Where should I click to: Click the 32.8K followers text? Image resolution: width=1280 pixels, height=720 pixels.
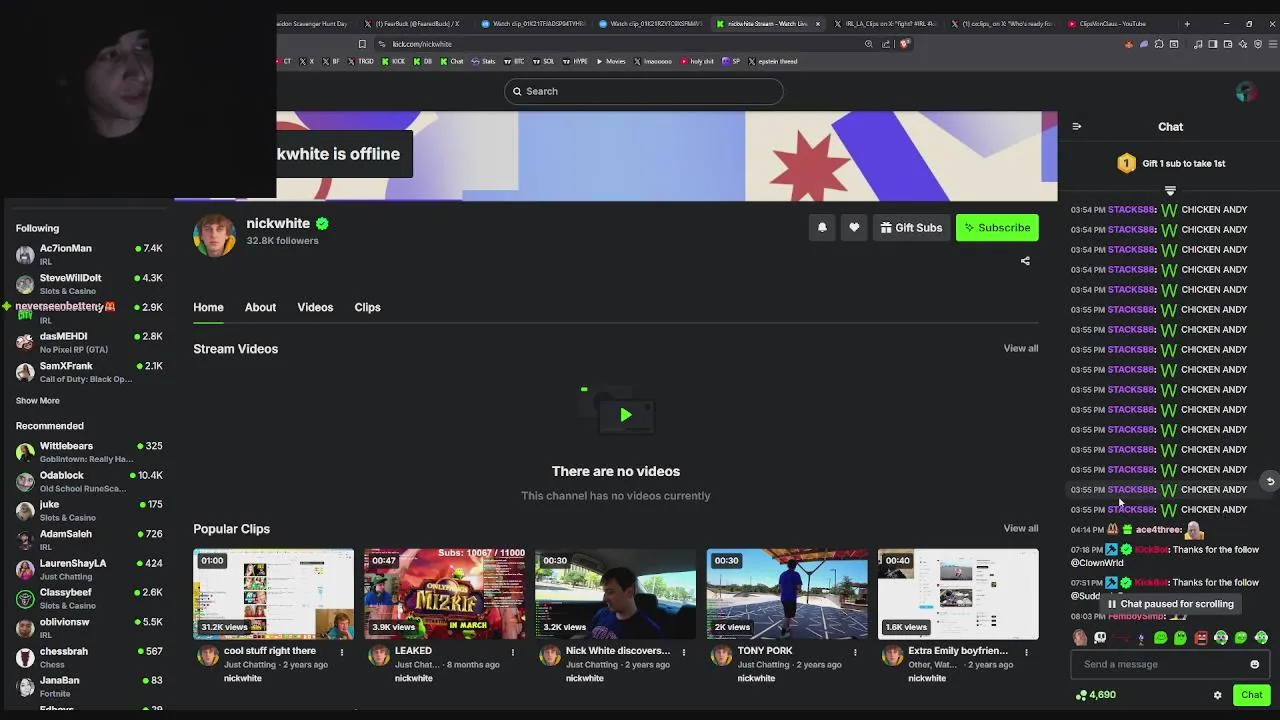pyautogui.click(x=283, y=241)
